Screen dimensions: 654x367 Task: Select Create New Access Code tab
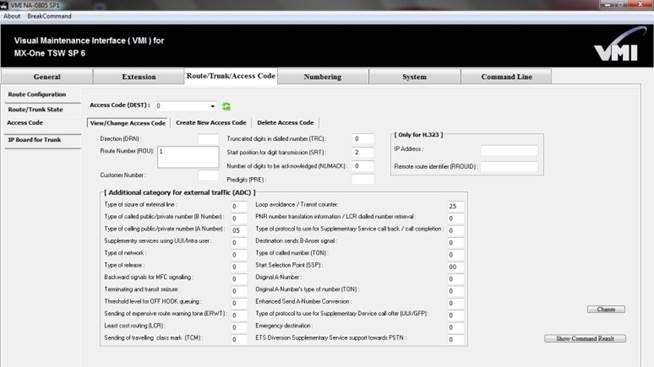[211, 123]
